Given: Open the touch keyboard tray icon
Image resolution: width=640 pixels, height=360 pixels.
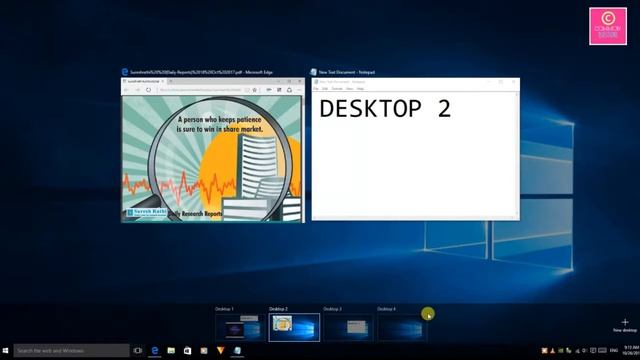Looking at the screenshot, I should [x=602, y=351].
